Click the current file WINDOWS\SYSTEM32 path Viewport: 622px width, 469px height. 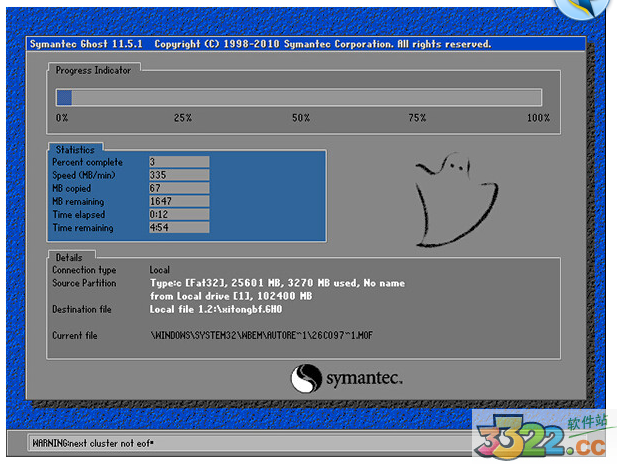tap(261, 335)
